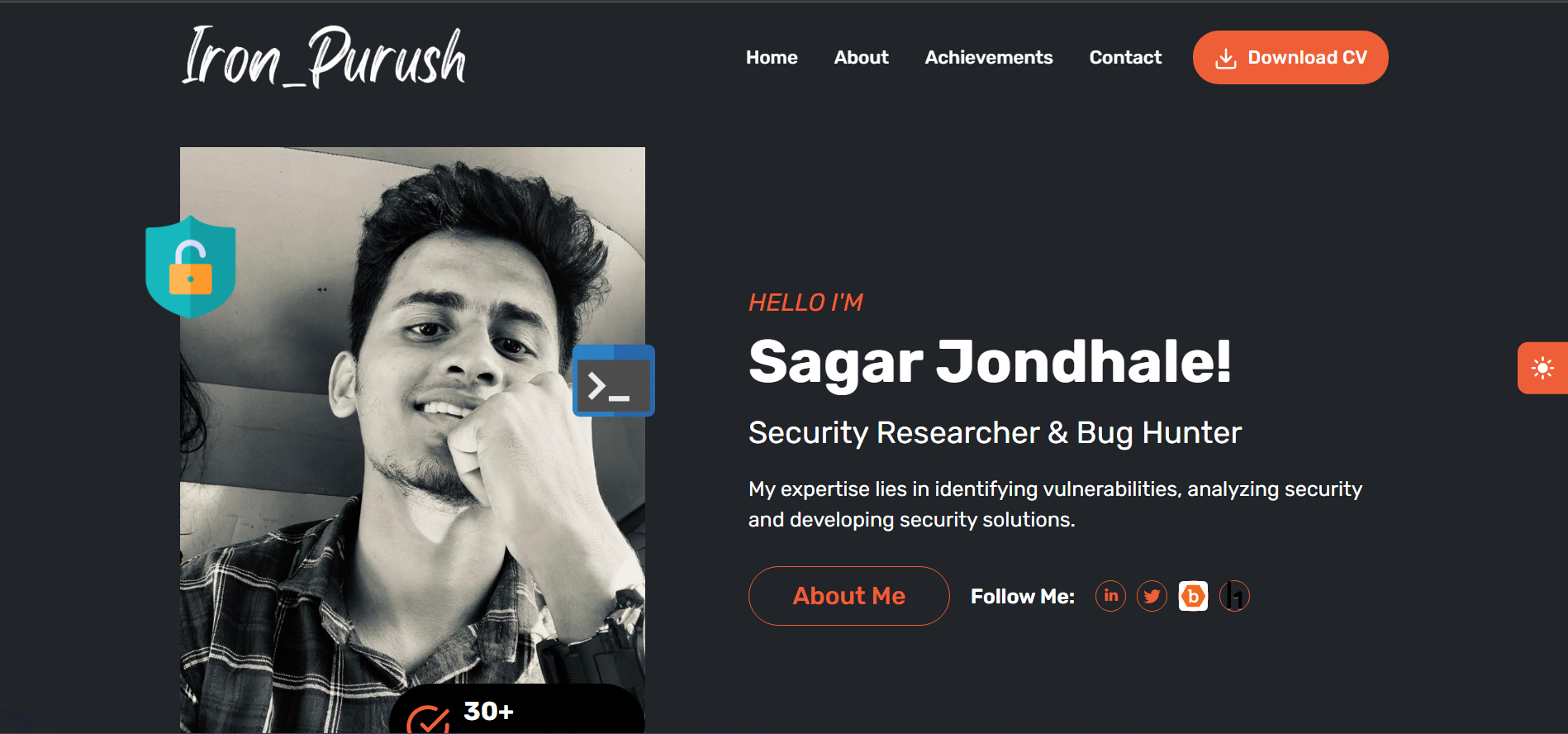Open the Bugcrowd profile icon
Screen dimensions: 1568x734
[1193, 596]
